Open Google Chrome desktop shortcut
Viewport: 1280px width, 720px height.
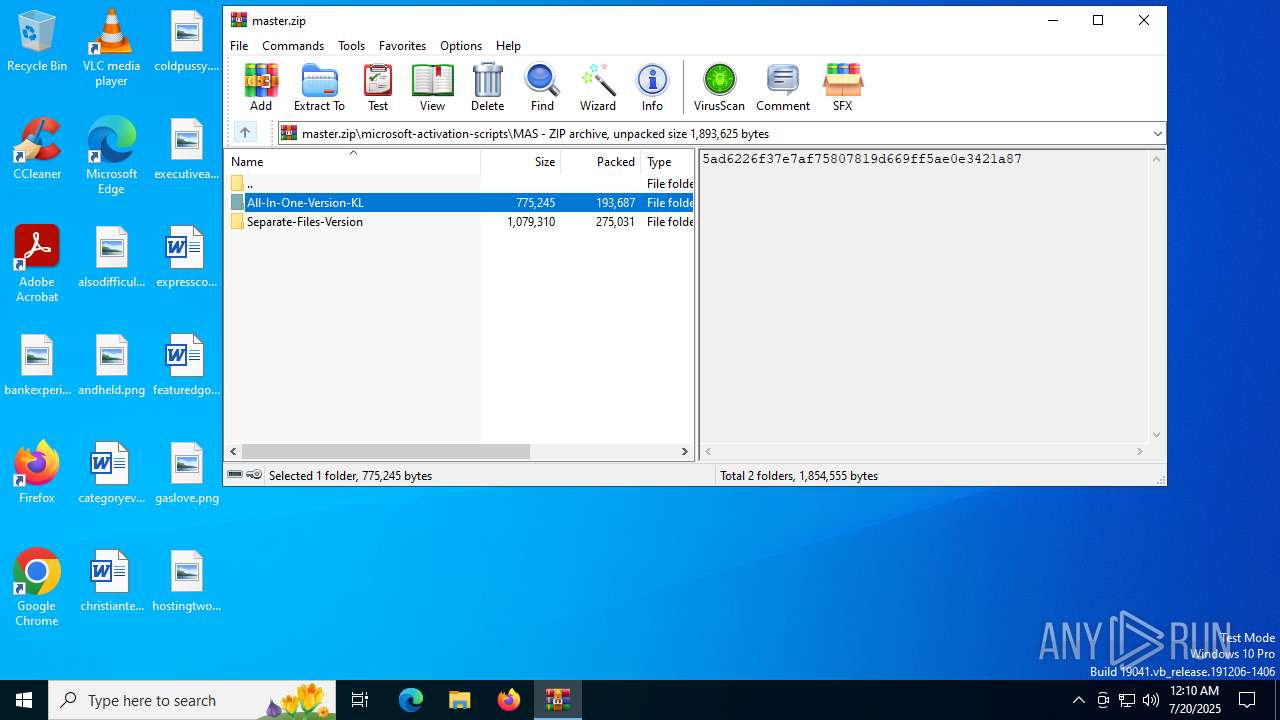click(x=37, y=588)
